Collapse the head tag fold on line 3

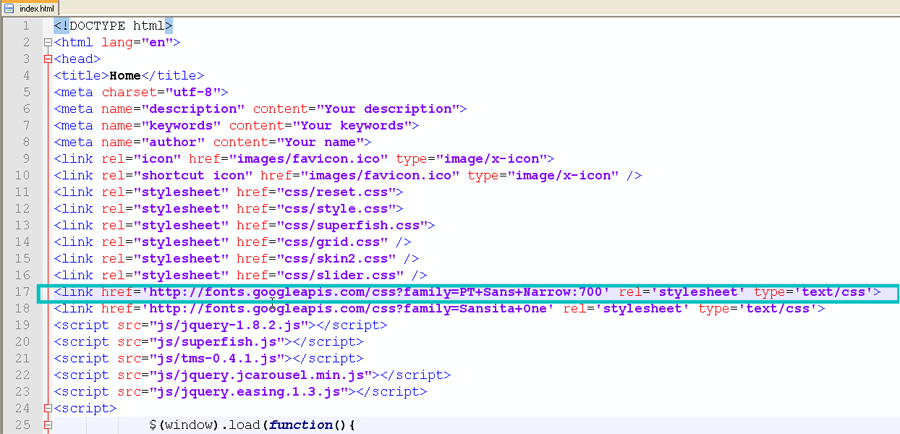coord(48,59)
